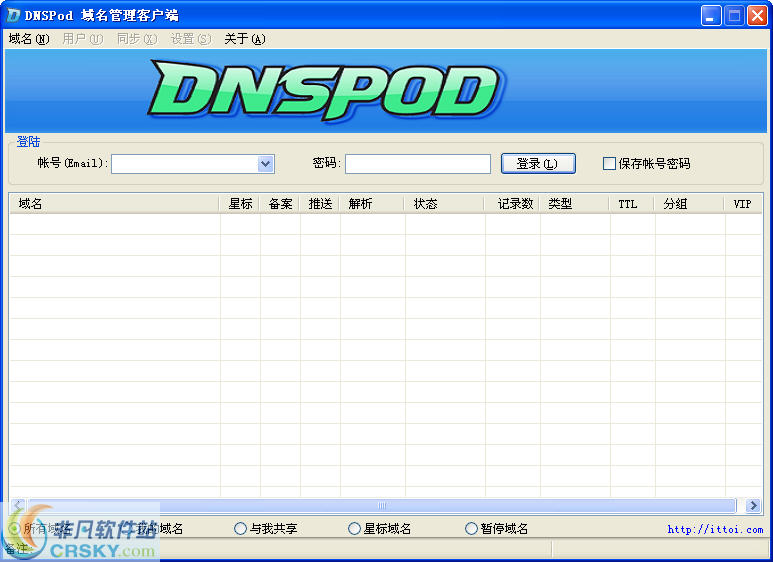This screenshot has width=773, height=562.
Task: Open the 关于(A) menu
Action: tap(245, 39)
